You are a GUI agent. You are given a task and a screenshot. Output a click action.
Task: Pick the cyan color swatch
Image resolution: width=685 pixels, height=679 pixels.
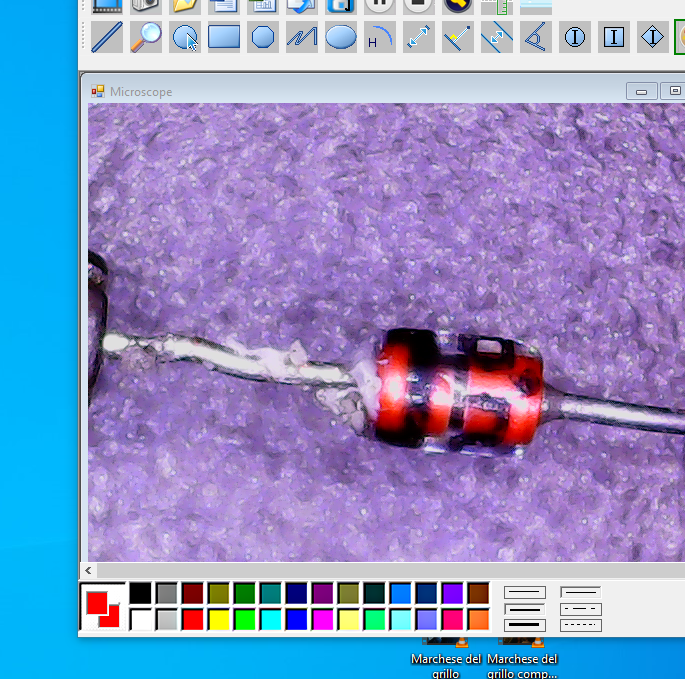pos(270,620)
